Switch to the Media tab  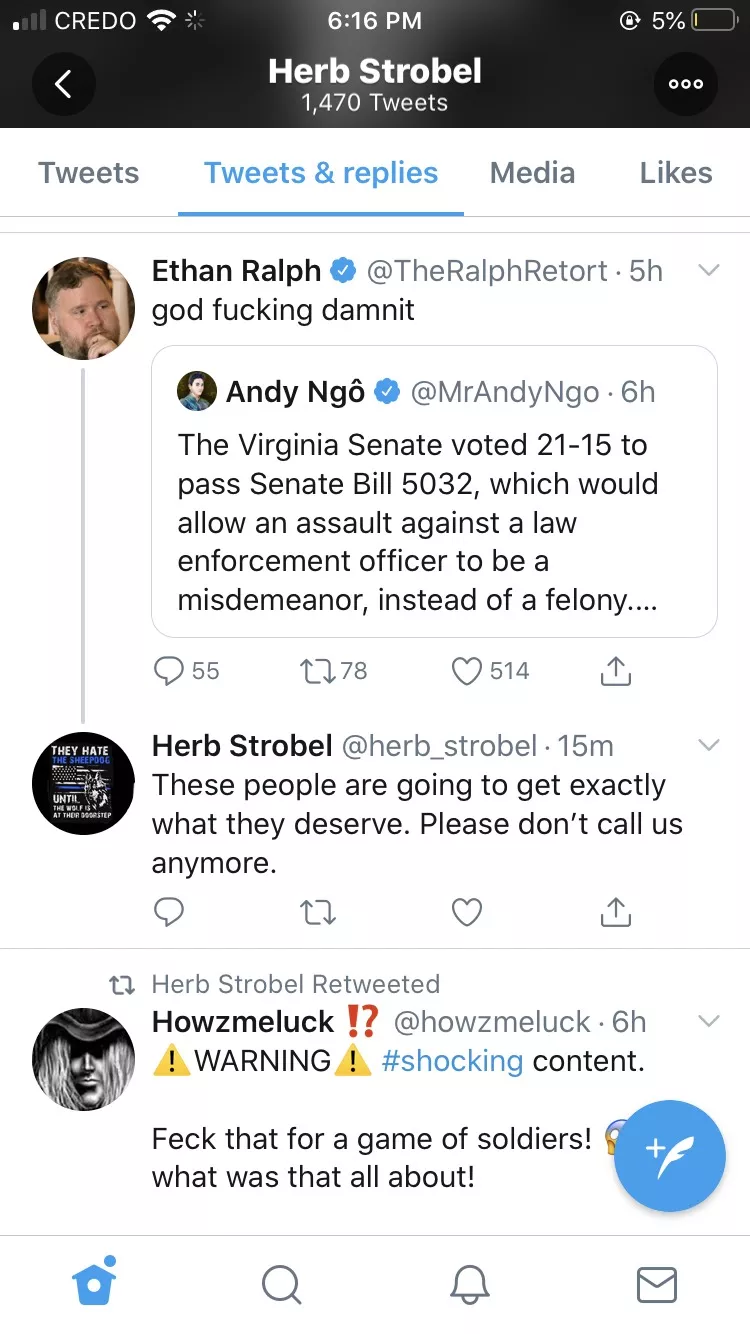pos(532,173)
